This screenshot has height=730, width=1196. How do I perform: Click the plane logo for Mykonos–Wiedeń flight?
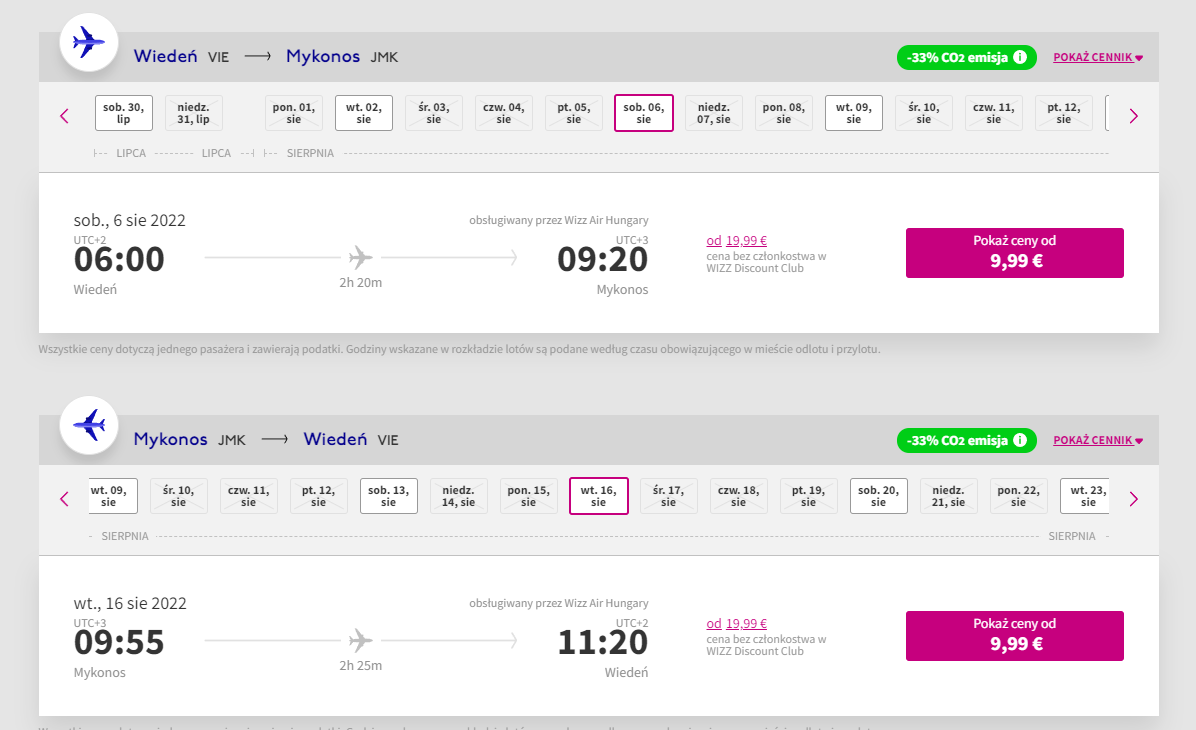[x=89, y=426]
